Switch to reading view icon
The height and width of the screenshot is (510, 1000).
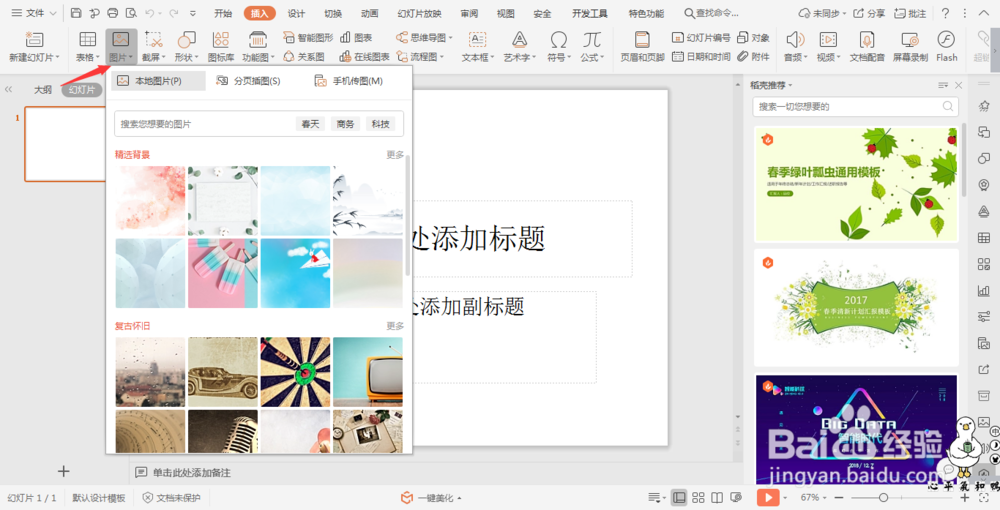[717, 497]
